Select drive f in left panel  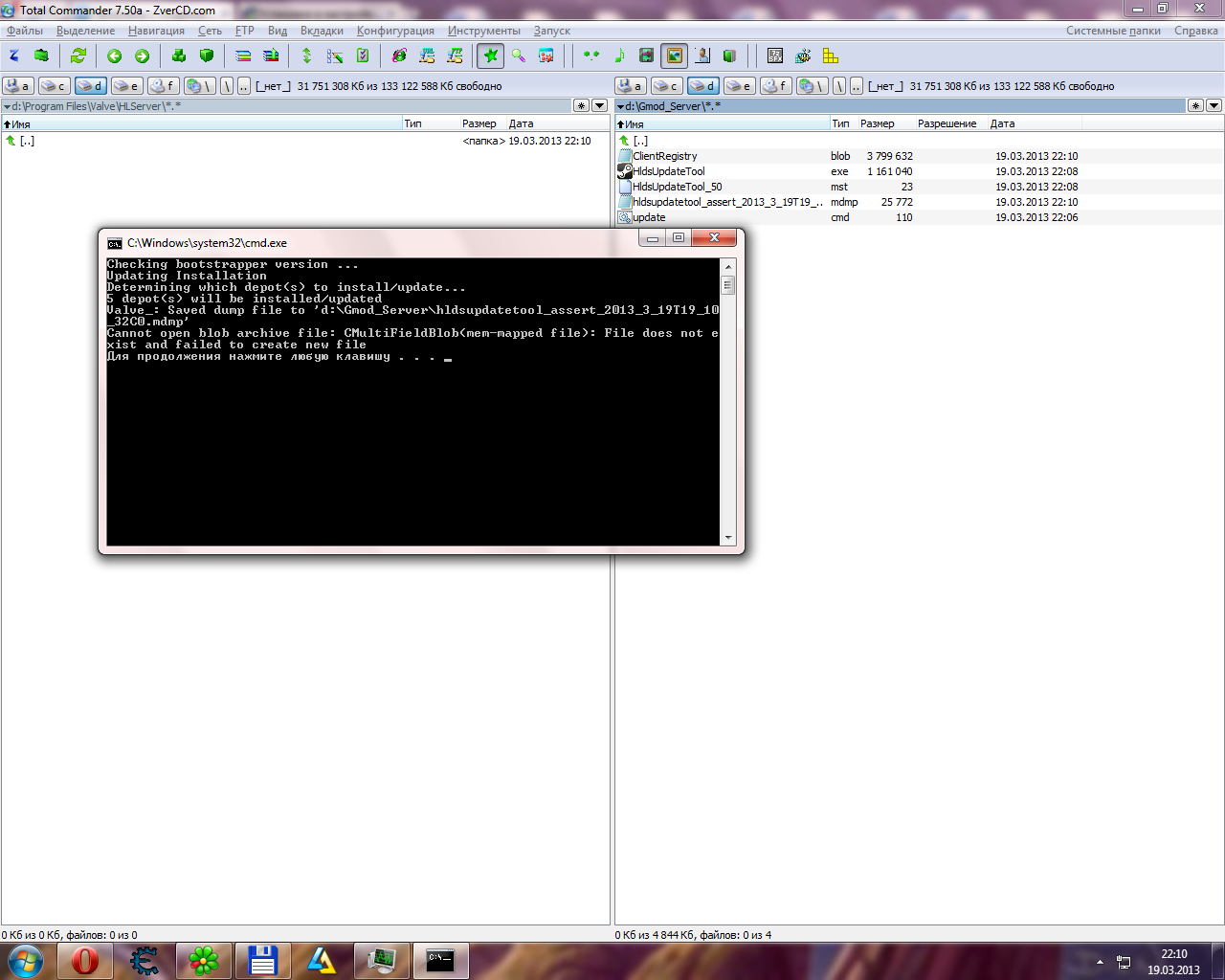[164, 85]
